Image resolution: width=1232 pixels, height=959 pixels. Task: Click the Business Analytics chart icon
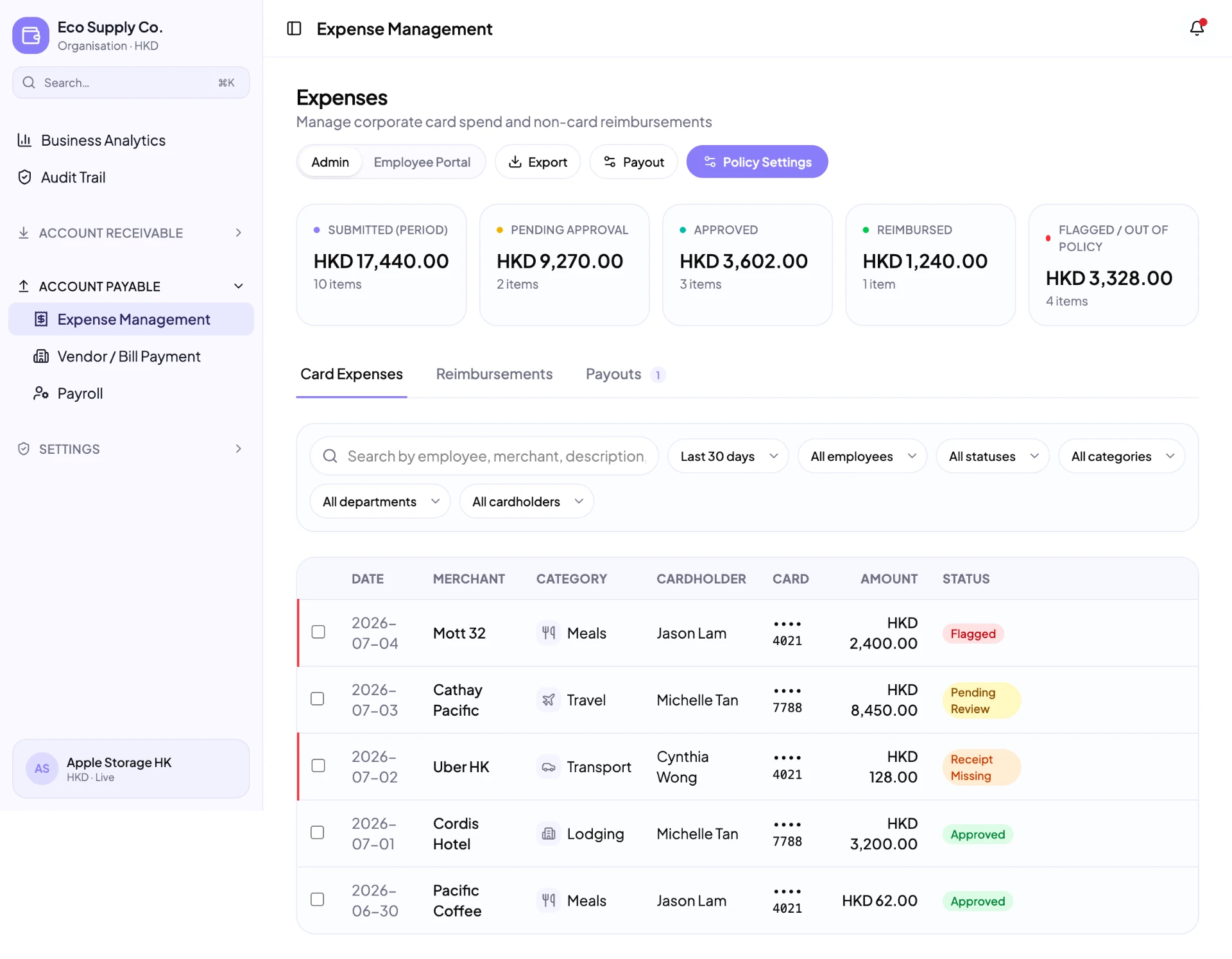(24, 140)
